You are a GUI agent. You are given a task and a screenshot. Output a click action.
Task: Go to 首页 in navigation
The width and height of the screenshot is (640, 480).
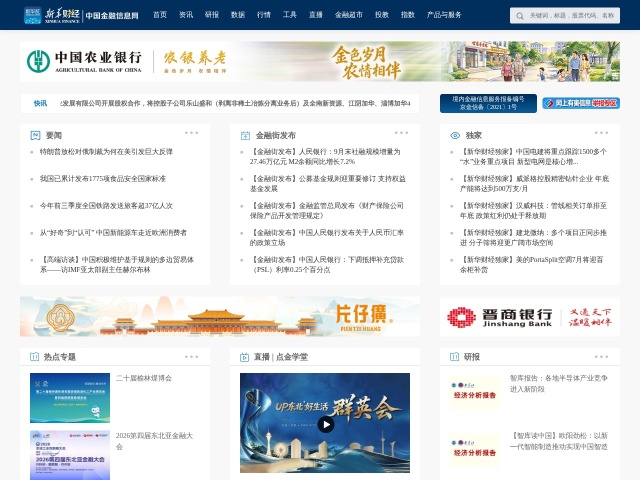click(160, 15)
